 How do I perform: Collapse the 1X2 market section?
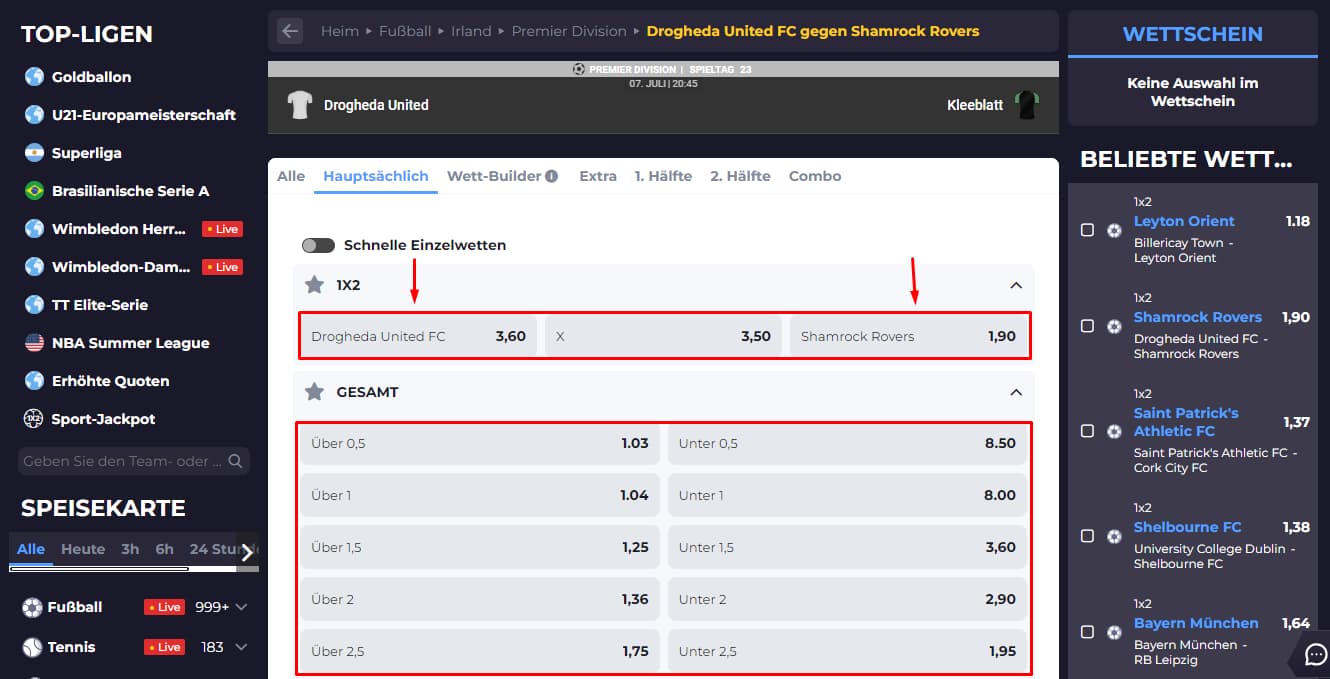[x=1016, y=285]
